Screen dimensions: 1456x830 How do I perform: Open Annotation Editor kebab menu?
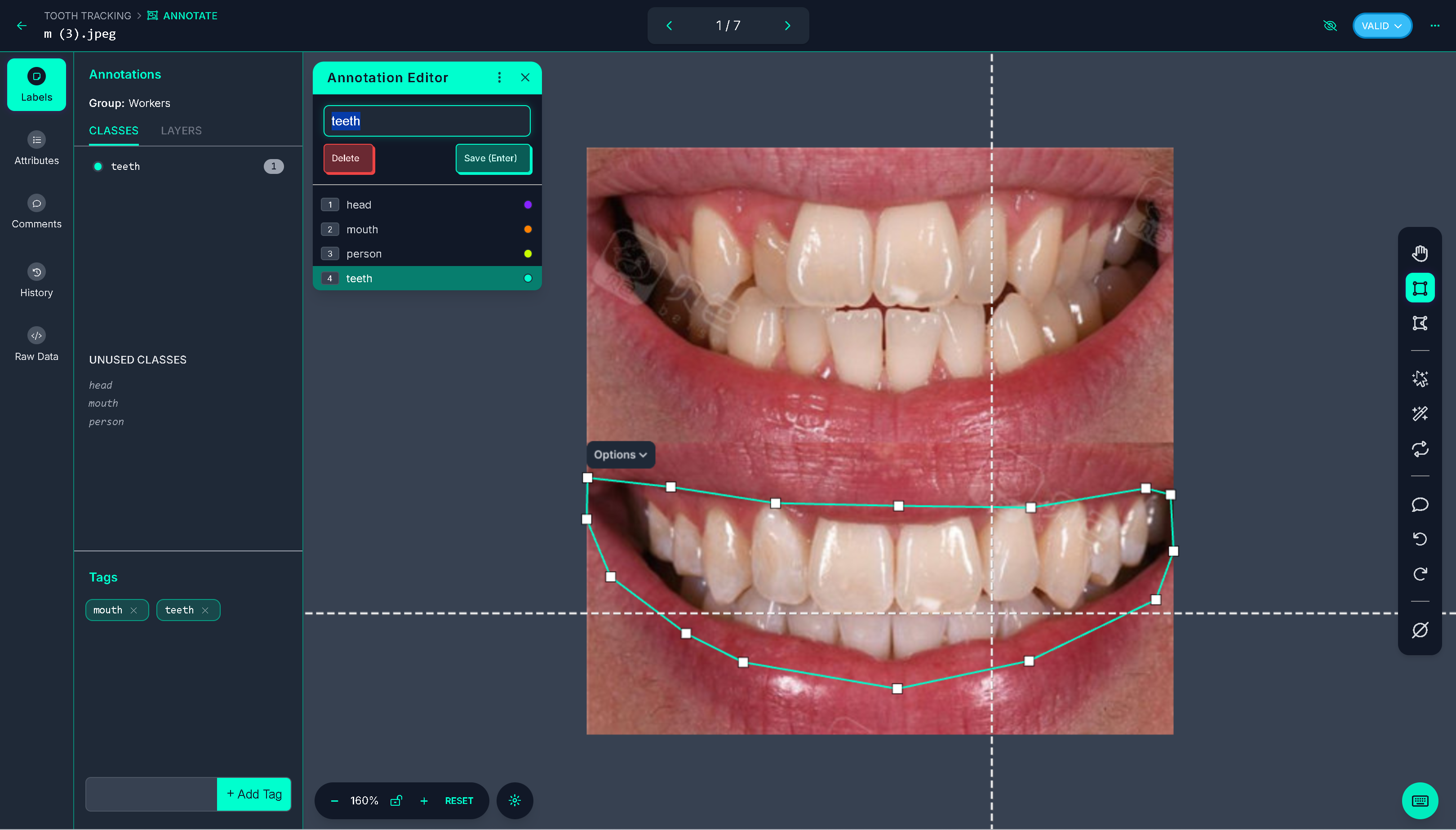tap(499, 78)
